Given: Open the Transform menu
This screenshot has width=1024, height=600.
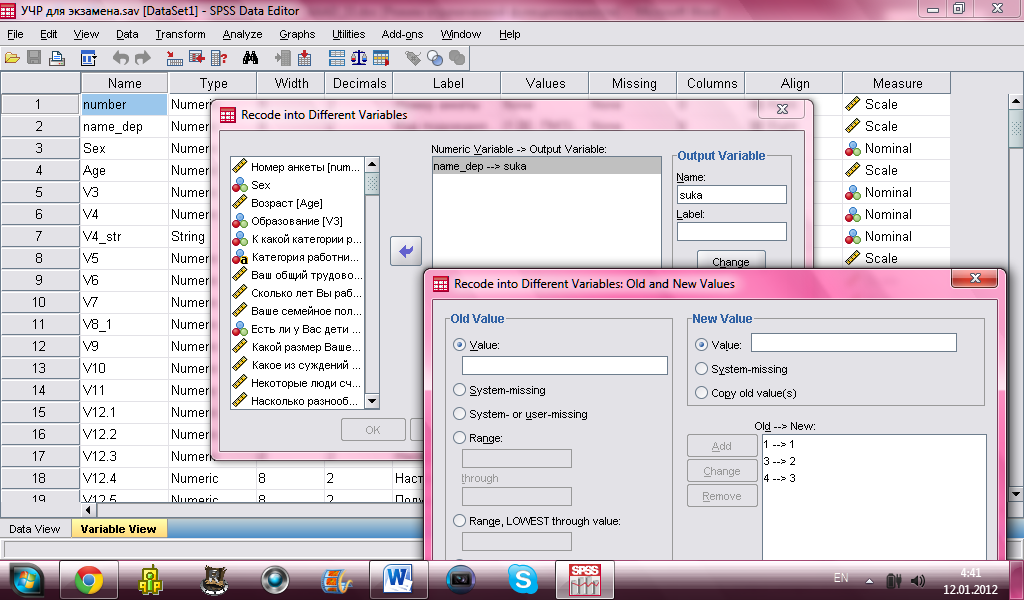Looking at the screenshot, I should [x=180, y=34].
